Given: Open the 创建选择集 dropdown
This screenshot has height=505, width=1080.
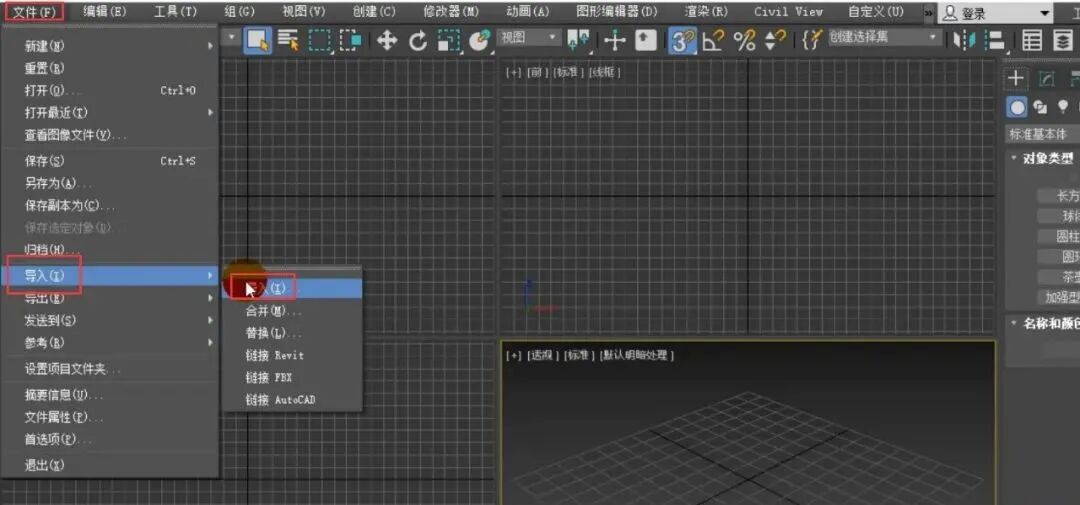Looking at the screenshot, I should [x=884, y=37].
